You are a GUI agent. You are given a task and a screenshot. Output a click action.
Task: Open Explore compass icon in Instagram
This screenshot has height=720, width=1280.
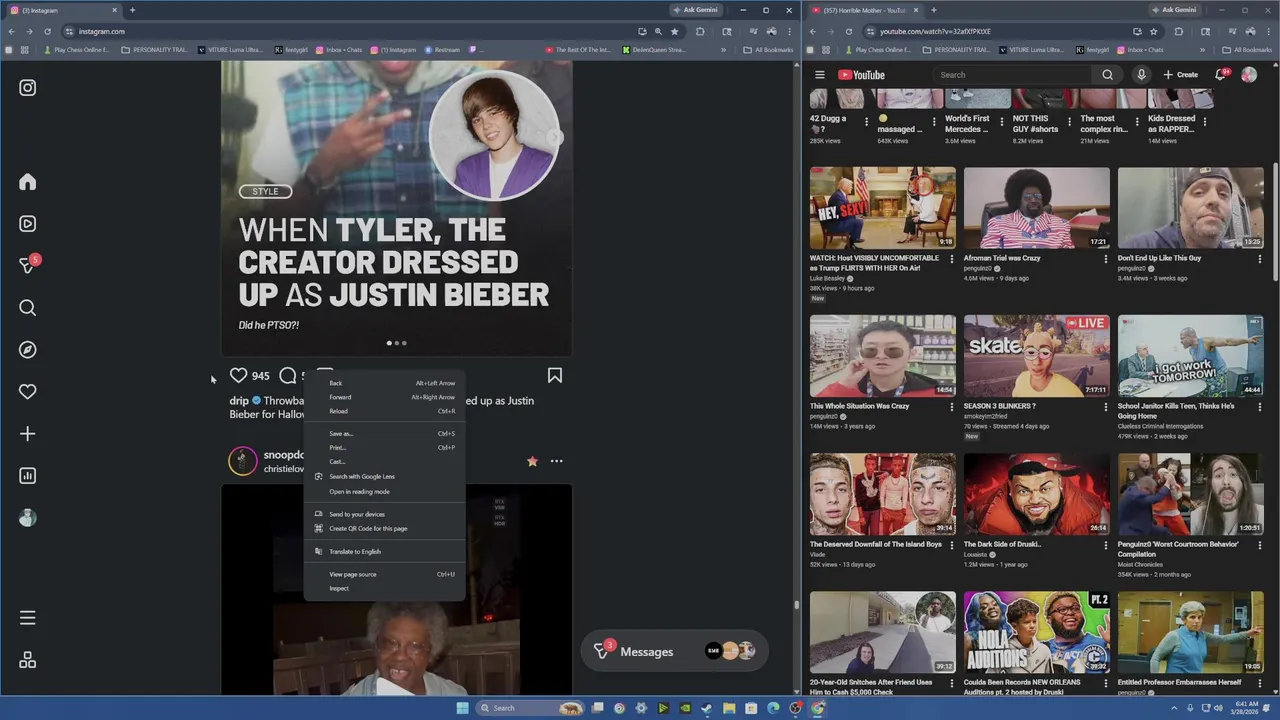27,350
